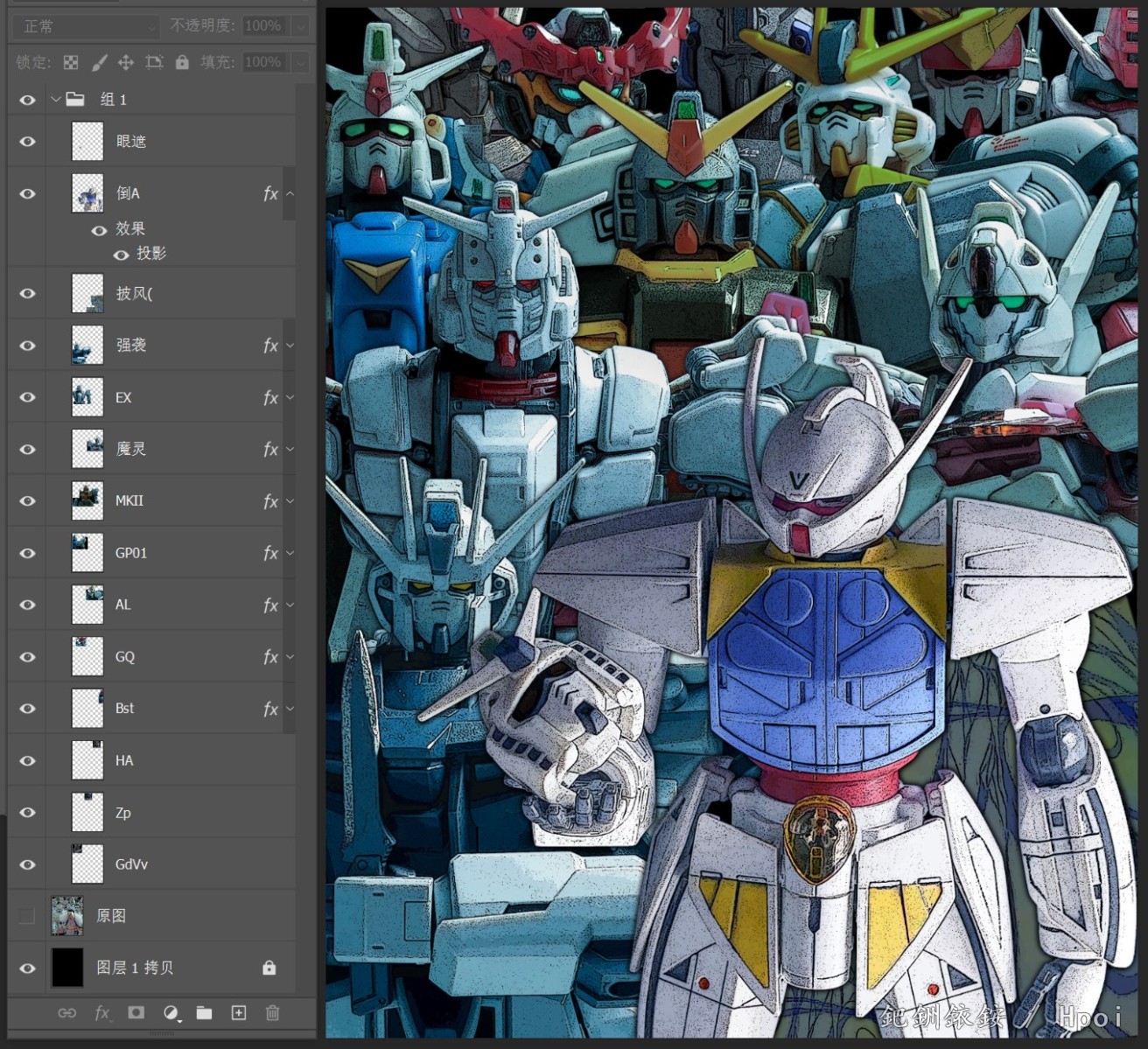This screenshot has height=1049, width=1148.
Task: Click the fx icon on the MKII layer
Action: (270, 501)
